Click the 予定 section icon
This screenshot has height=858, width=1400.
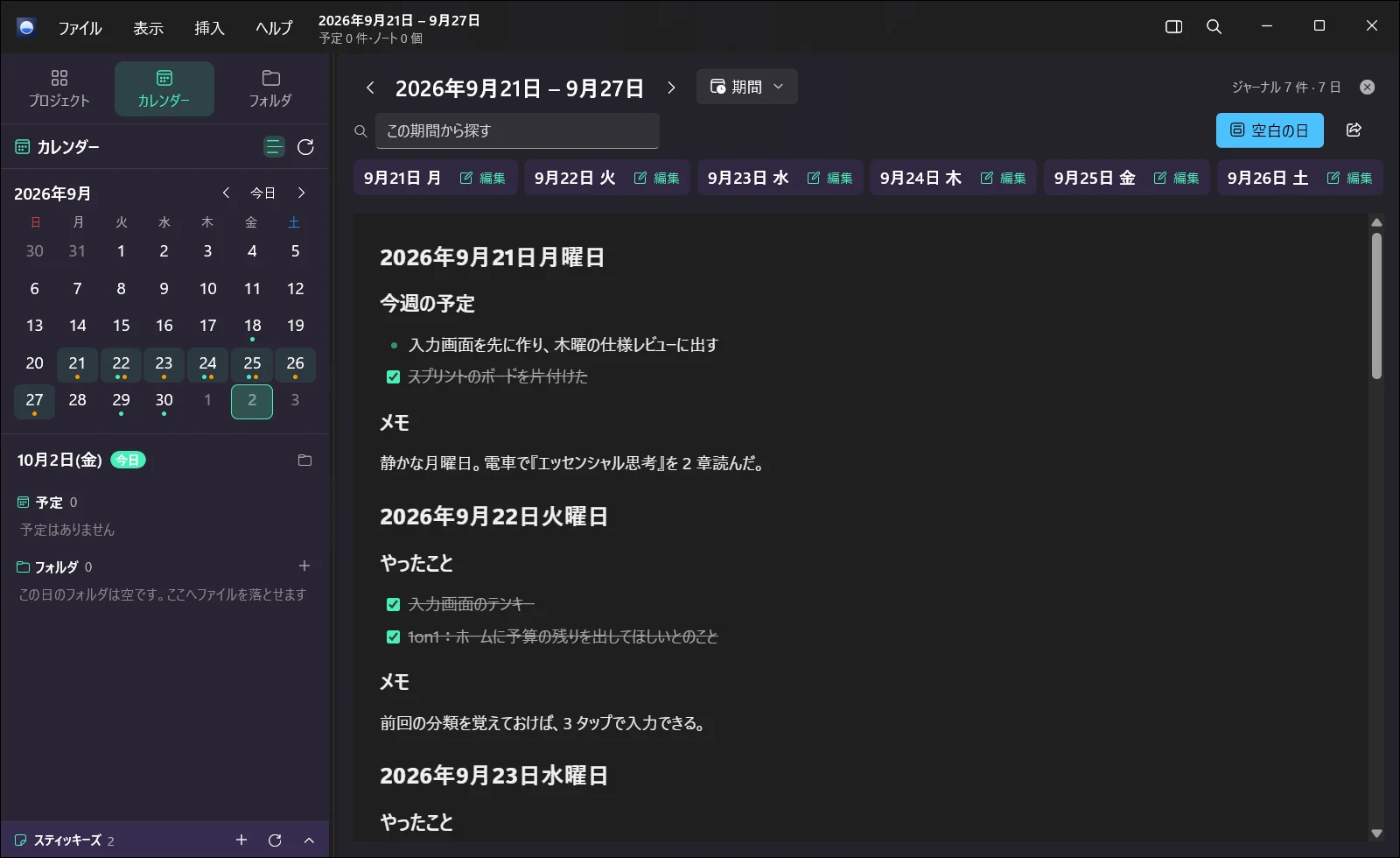coord(24,503)
